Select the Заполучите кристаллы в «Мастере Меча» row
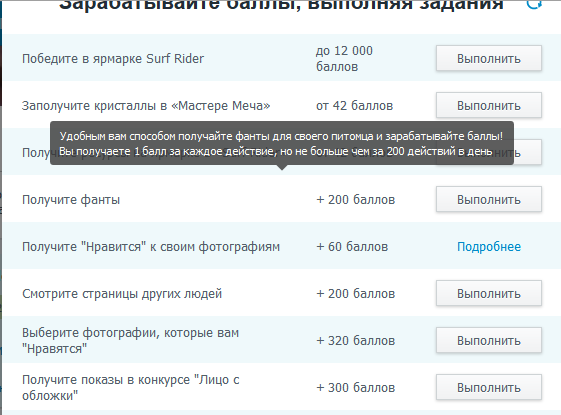Image resolution: width=561 pixels, height=415 pixels. (x=282, y=105)
